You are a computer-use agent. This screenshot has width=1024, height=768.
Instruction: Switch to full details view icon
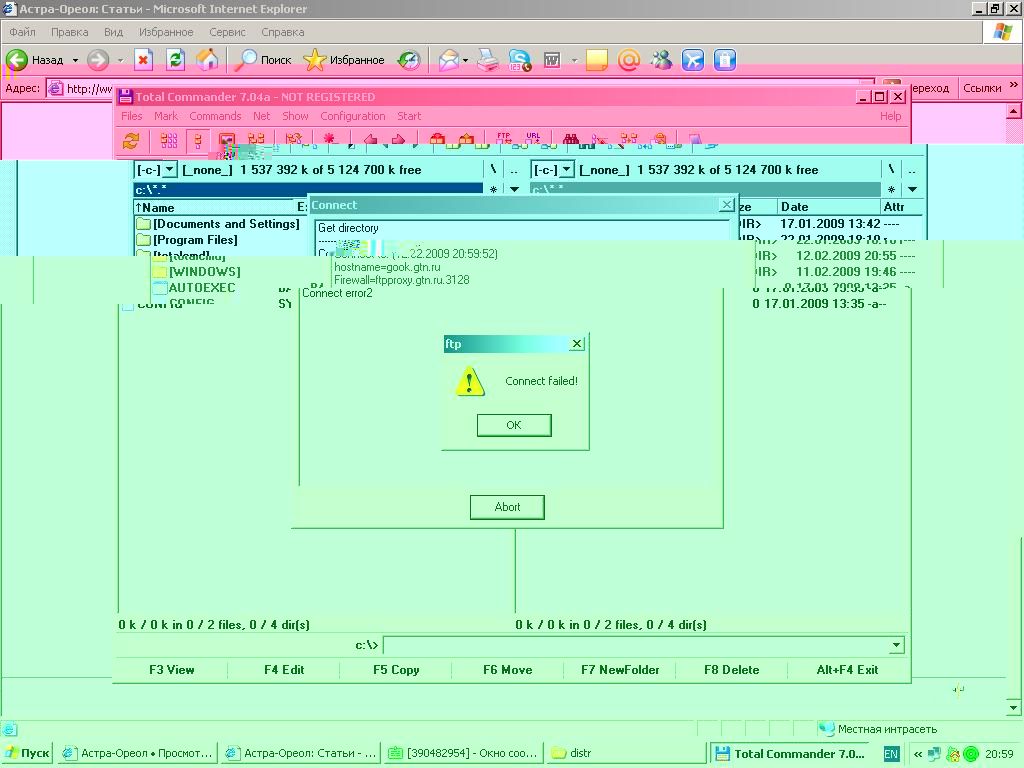pyautogui.click(x=197, y=140)
